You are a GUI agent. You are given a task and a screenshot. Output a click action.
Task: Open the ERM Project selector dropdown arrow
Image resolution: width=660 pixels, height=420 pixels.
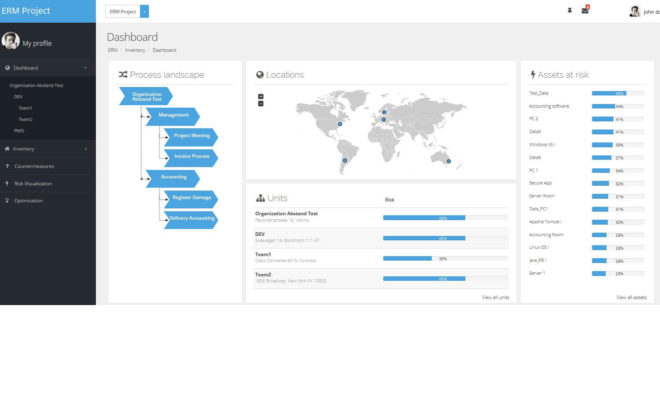(x=144, y=11)
